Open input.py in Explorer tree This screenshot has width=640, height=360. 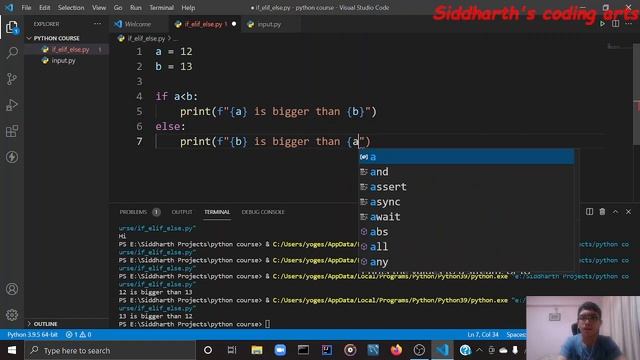coord(63,60)
